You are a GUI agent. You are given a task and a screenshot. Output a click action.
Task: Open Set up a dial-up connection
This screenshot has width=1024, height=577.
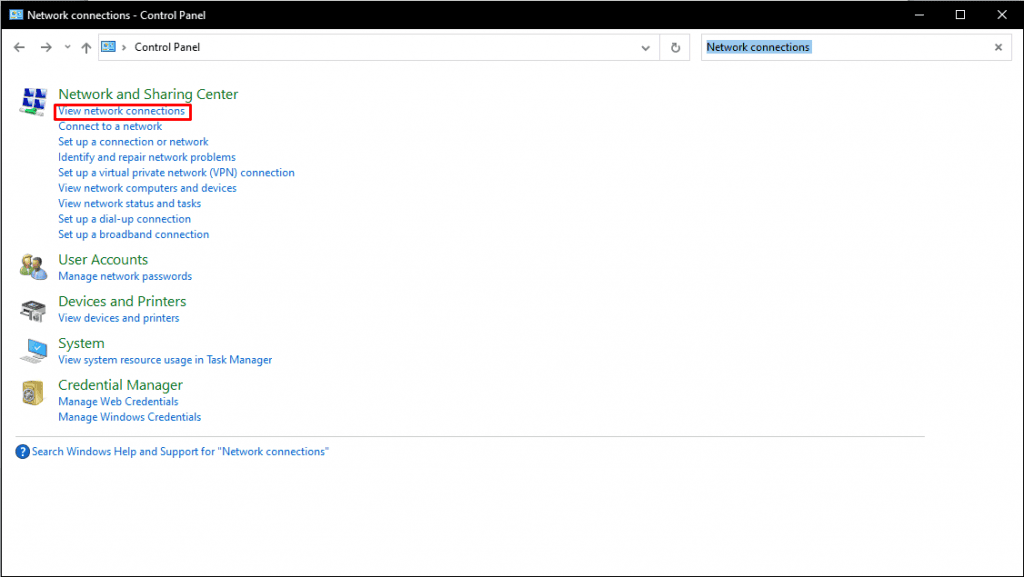[x=125, y=219]
